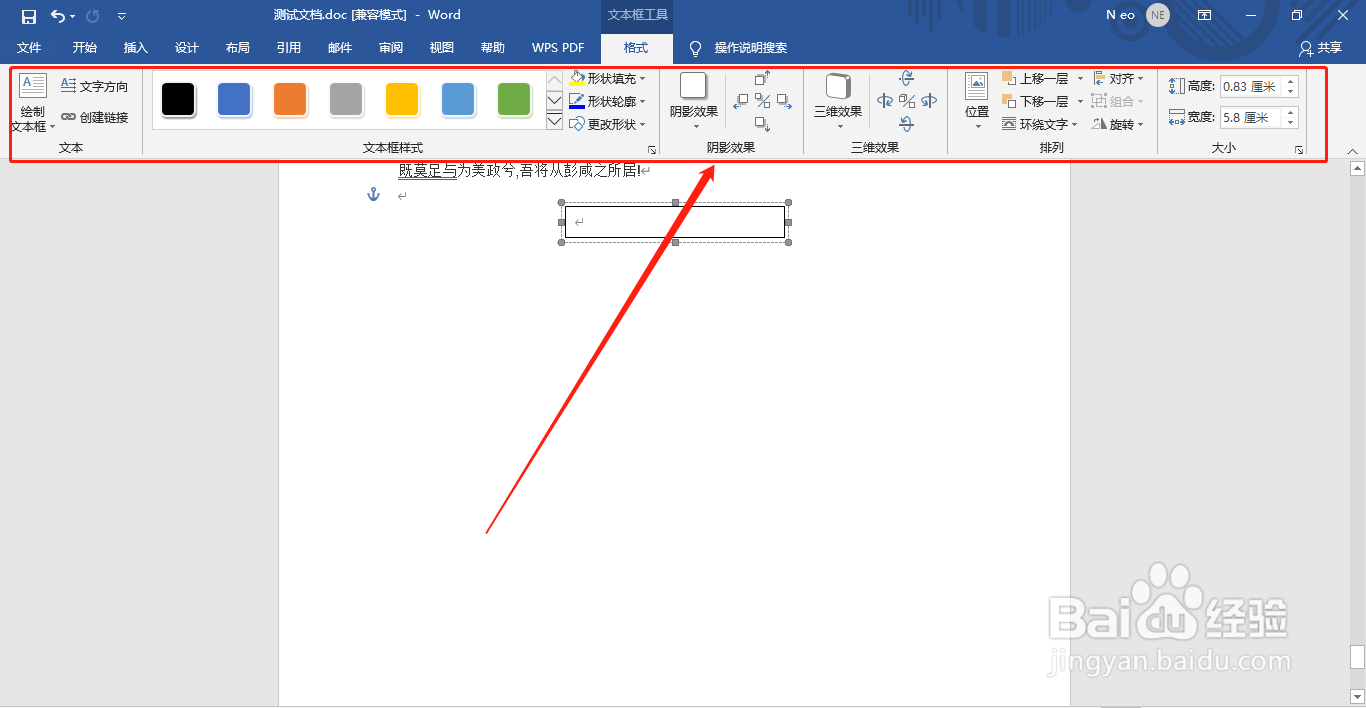Click the Redo icon in title bar
This screenshot has height=708, width=1366.
(93, 16)
